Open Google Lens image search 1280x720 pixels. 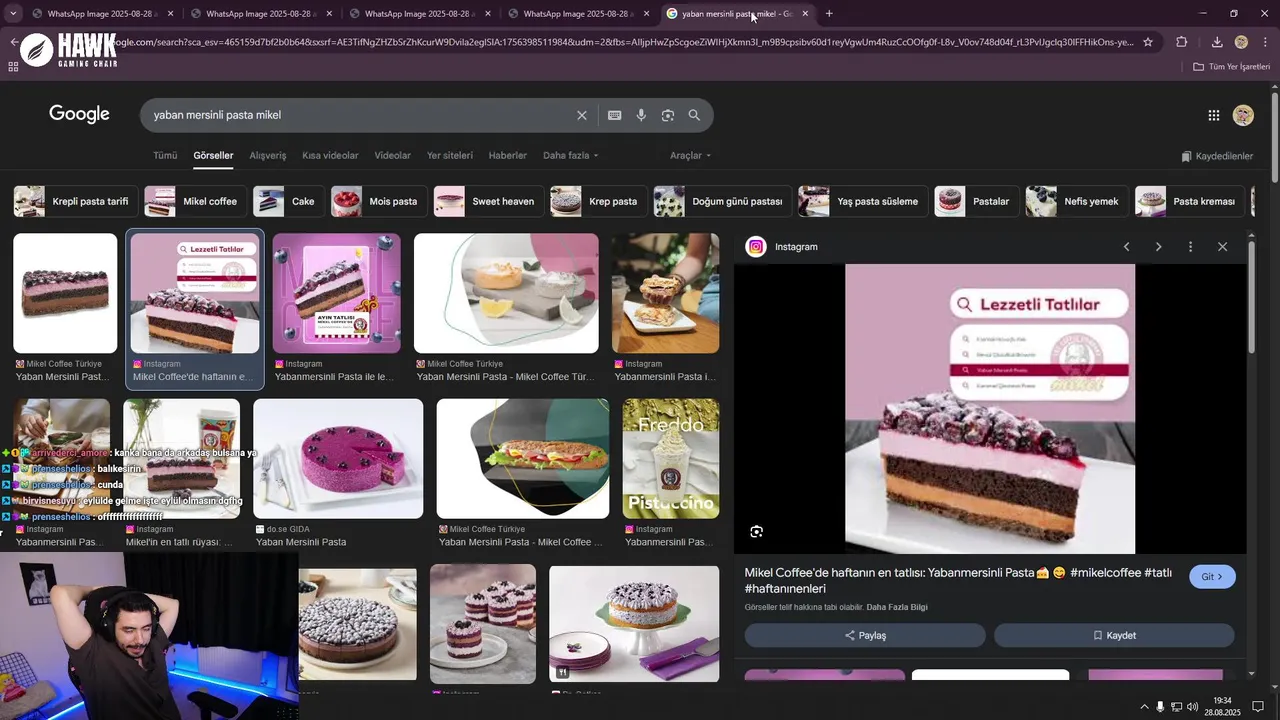[x=668, y=115]
